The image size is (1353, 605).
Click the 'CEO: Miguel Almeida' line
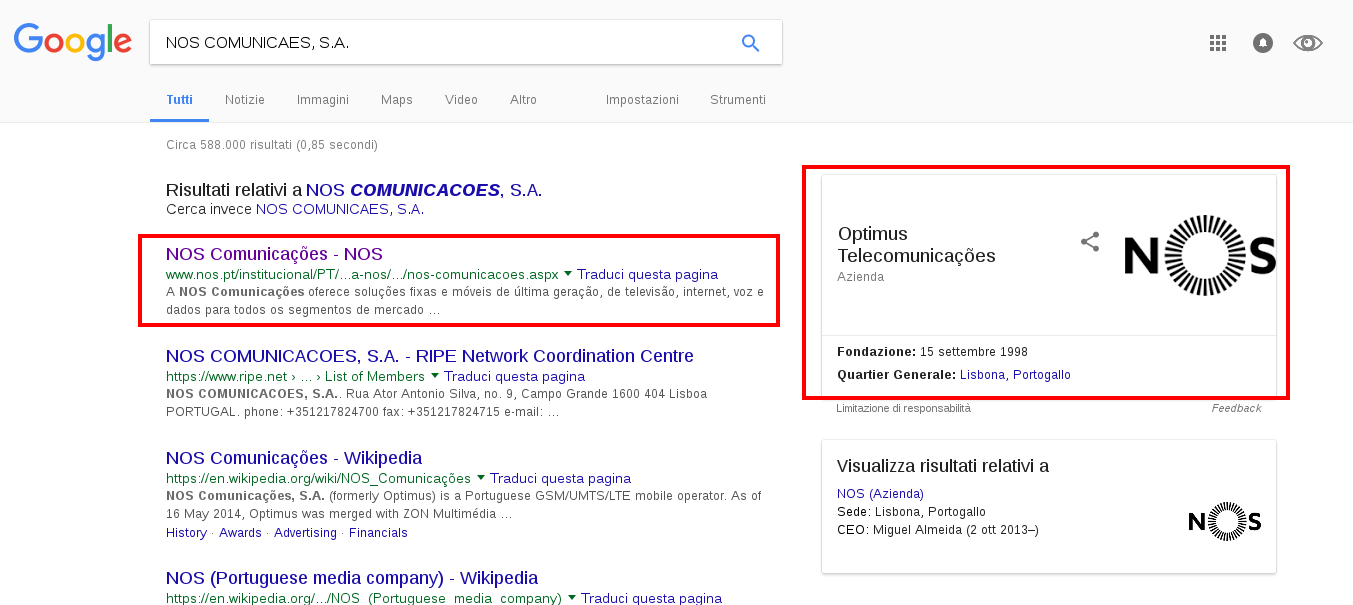coord(938,529)
